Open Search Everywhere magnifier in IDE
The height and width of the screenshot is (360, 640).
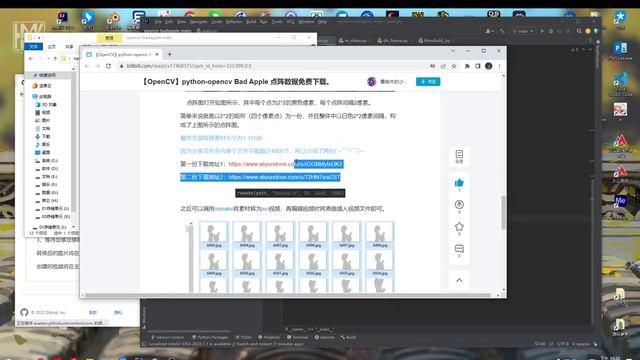coord(579,31)
